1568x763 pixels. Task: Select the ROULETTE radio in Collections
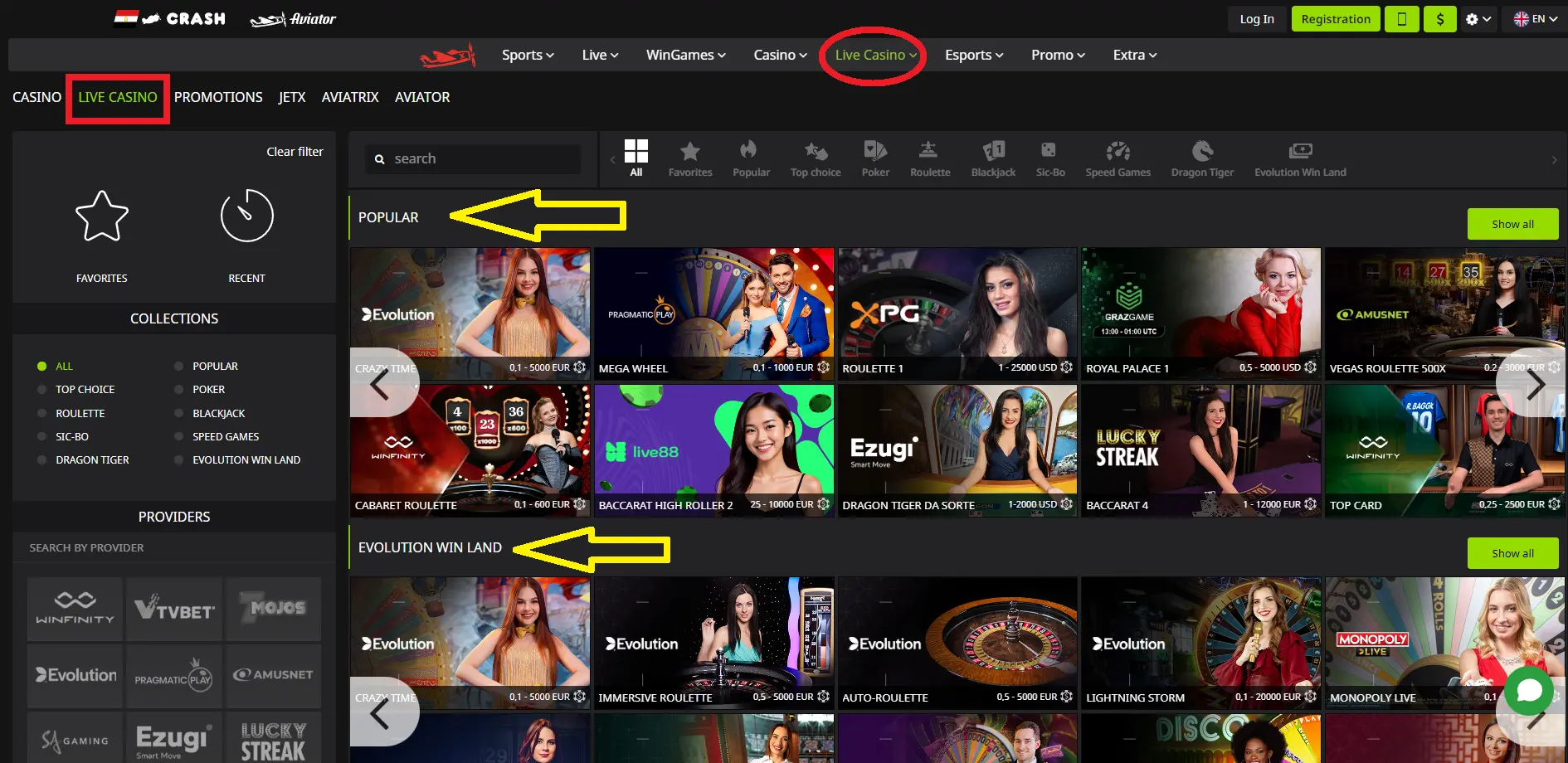click(42, 412)
